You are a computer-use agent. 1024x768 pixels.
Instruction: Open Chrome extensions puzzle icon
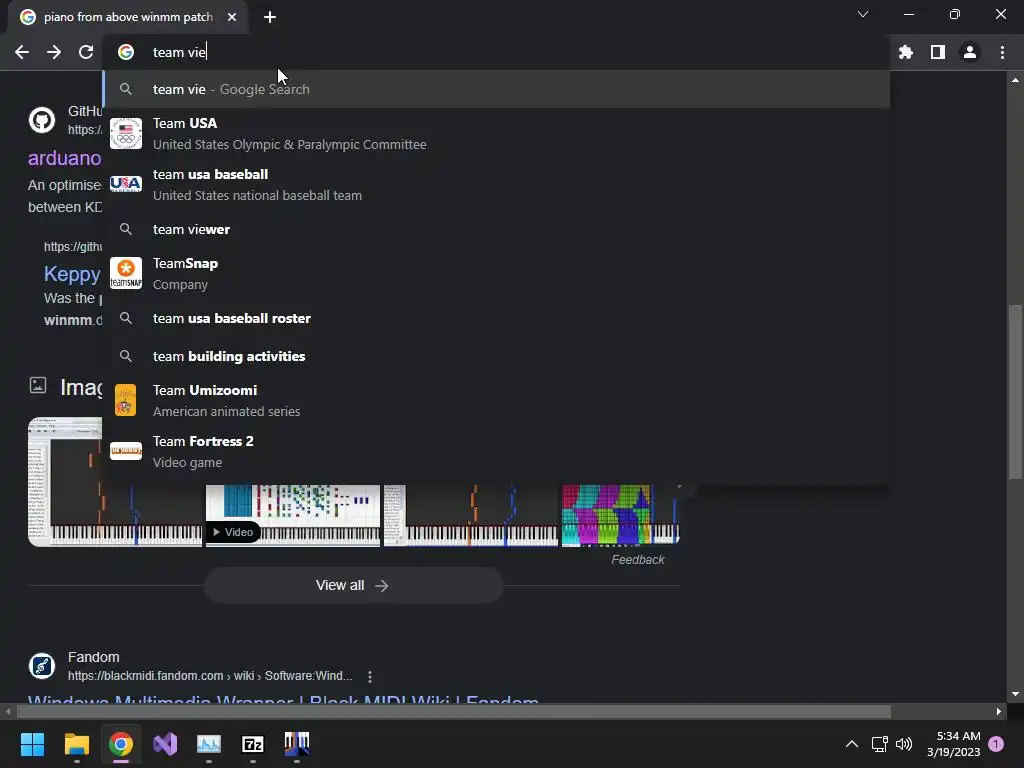pyautogui.click(x=906, y=52)
